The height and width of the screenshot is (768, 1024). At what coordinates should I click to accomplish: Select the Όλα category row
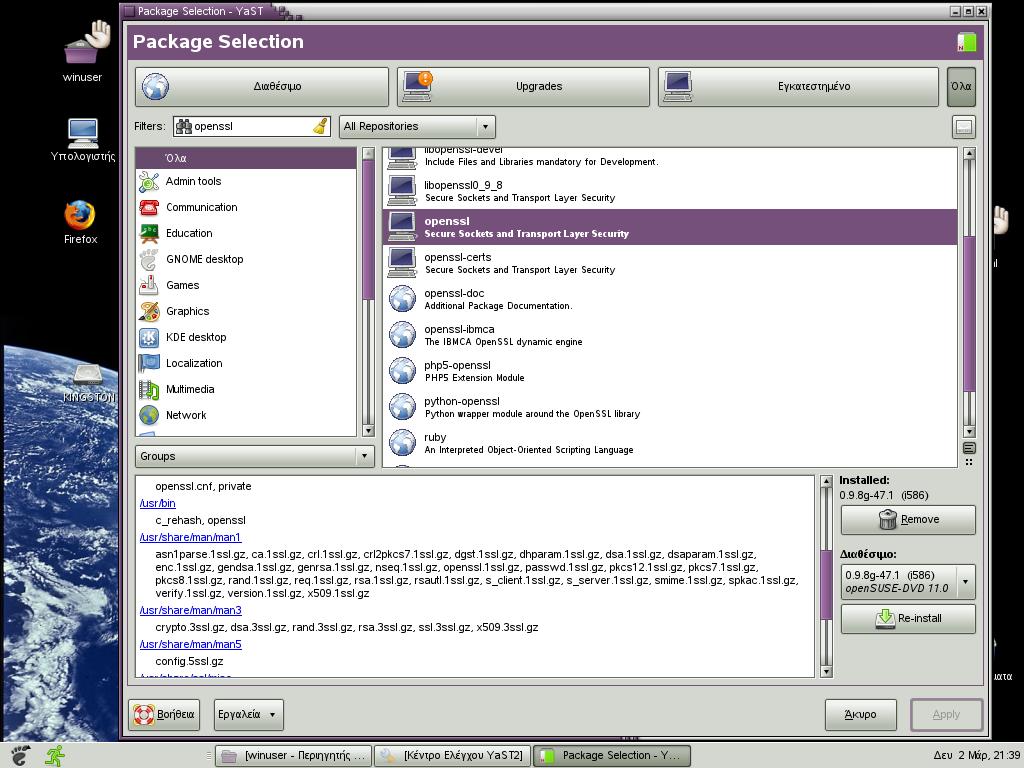[x=246, y=158]
